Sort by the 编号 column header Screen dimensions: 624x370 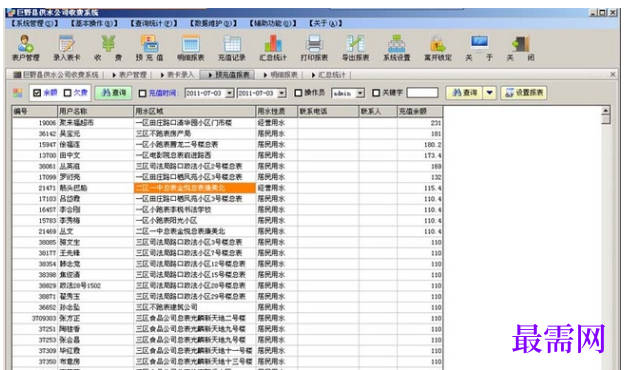35,111
